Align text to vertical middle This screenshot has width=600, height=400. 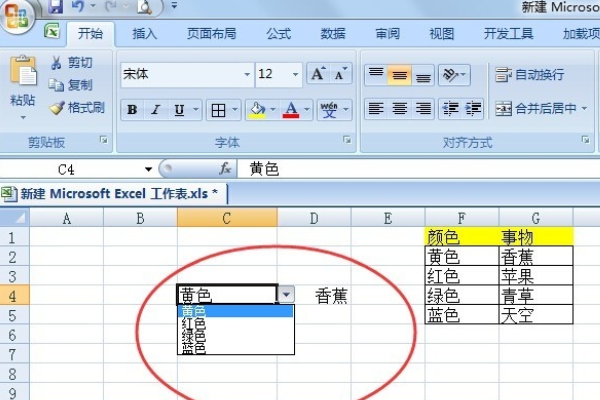coord(399,74)
